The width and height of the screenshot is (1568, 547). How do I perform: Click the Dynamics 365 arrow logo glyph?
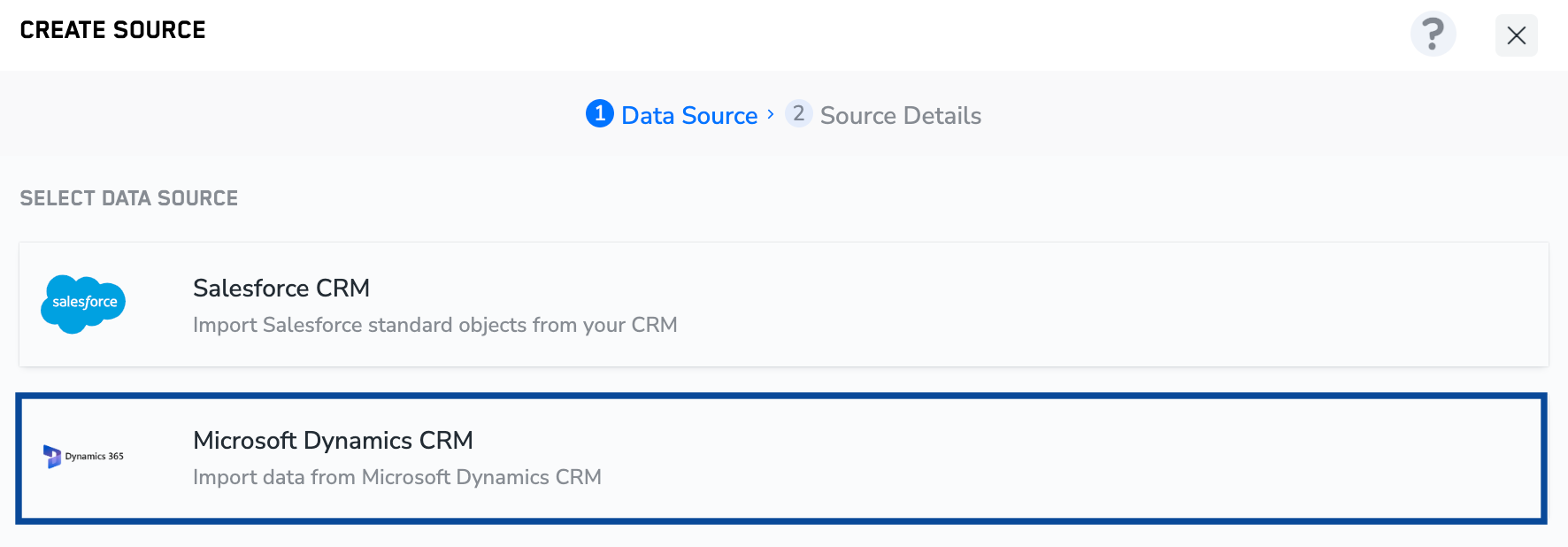[x=52, y=457]
